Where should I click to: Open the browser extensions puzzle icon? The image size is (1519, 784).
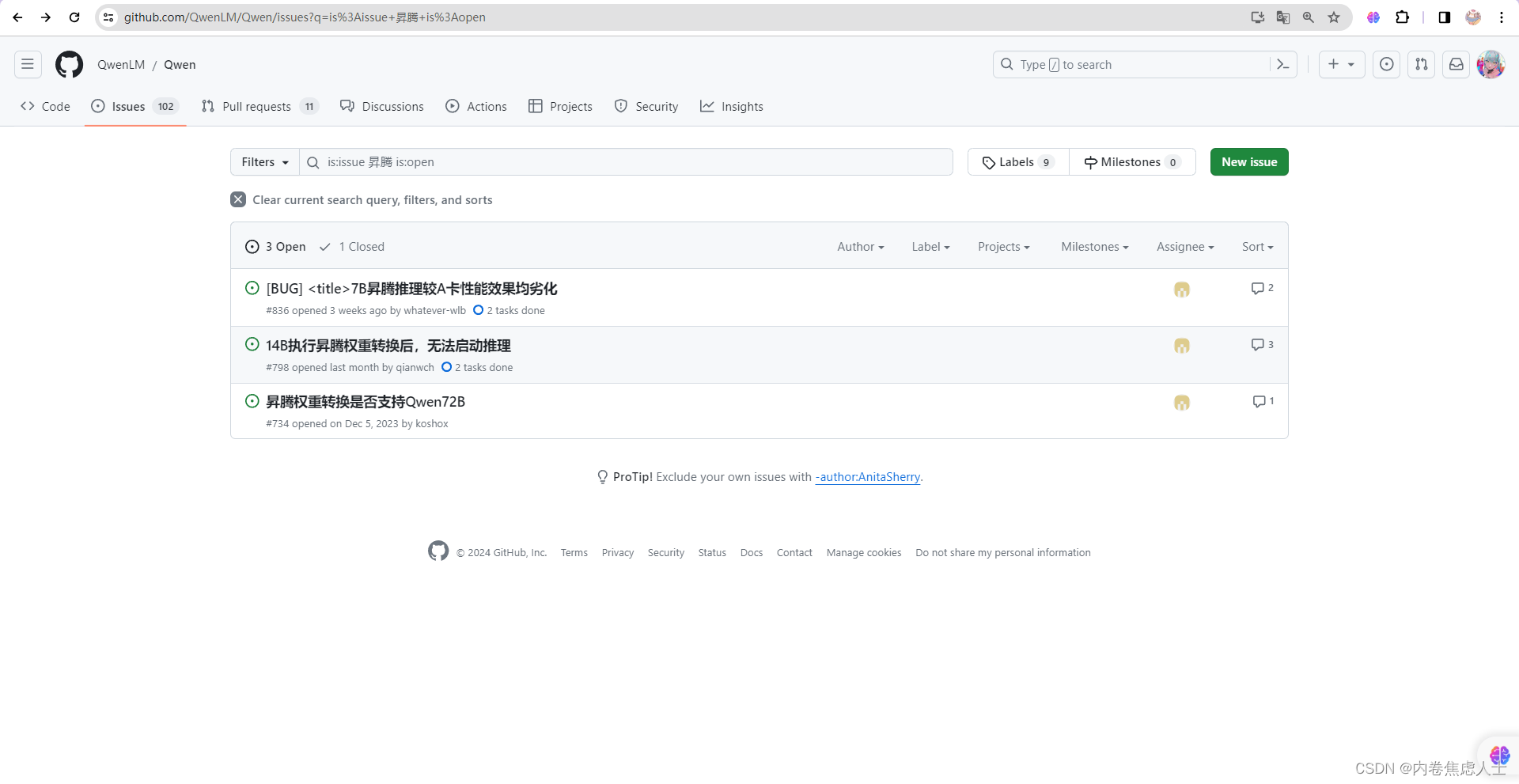click(1402, 17)
